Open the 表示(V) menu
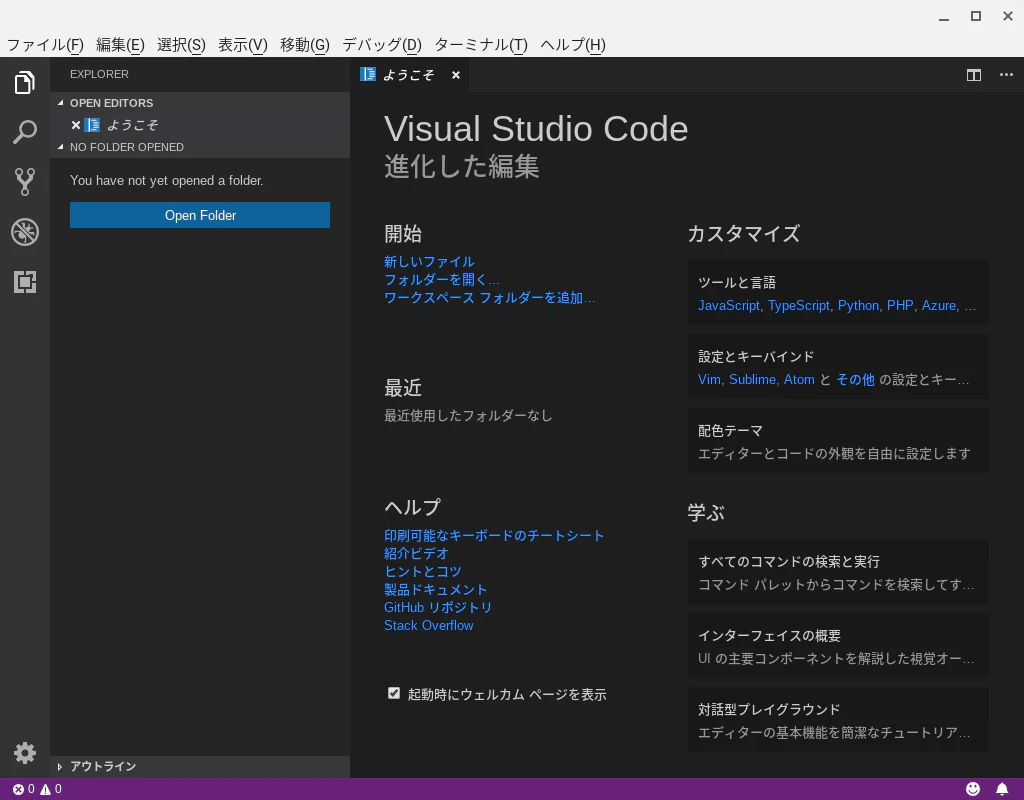Image resolution: width=1024 pixels, height=800 pixels. coord(242,44)
